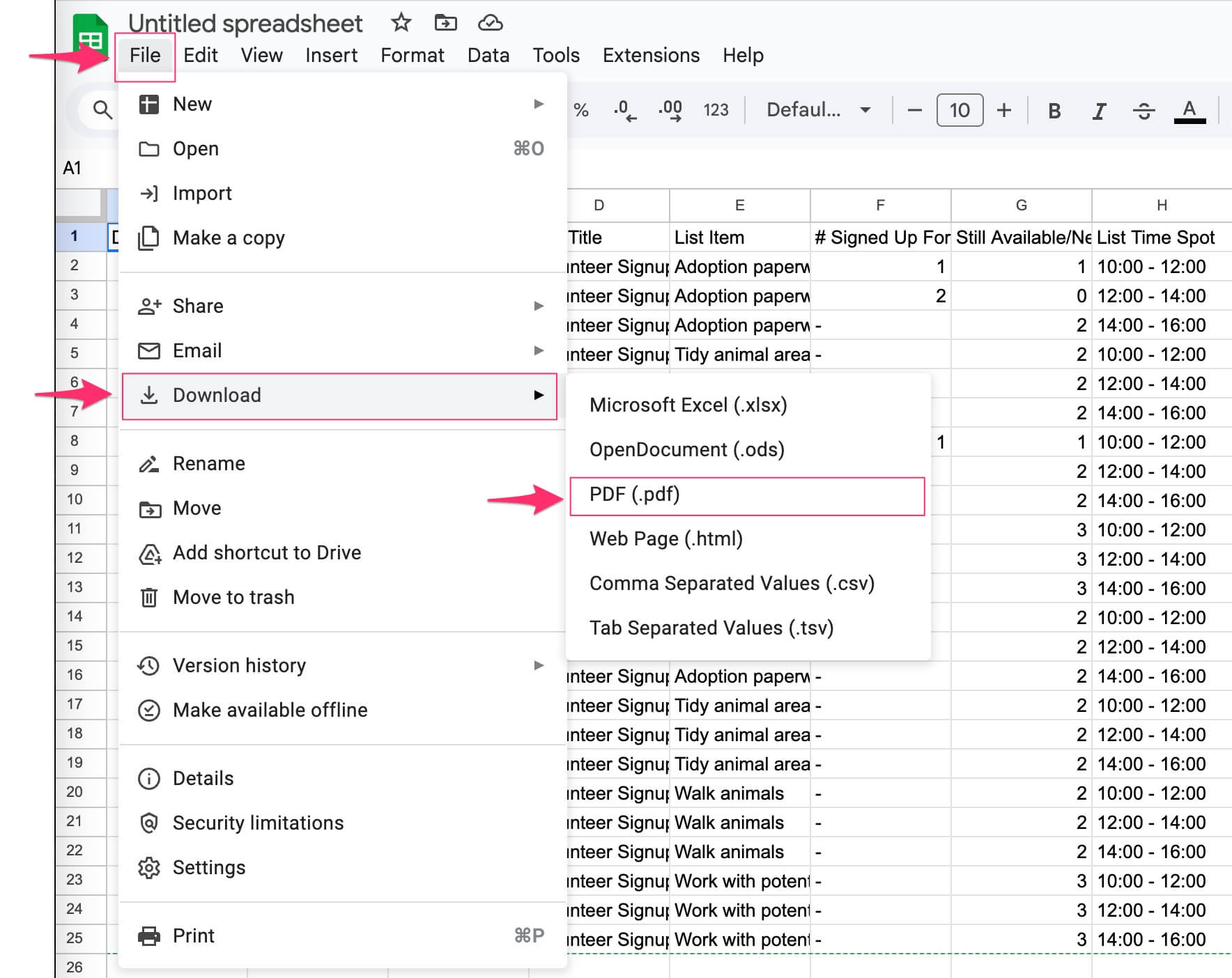Choose Move to trash
Image resolution: width=1232 pixels, height=978 pixels.
point(341,597)
